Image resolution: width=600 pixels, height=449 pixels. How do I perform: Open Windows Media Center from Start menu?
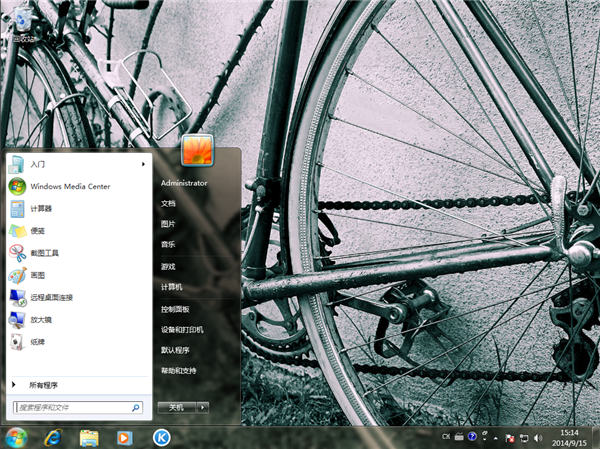69,186
